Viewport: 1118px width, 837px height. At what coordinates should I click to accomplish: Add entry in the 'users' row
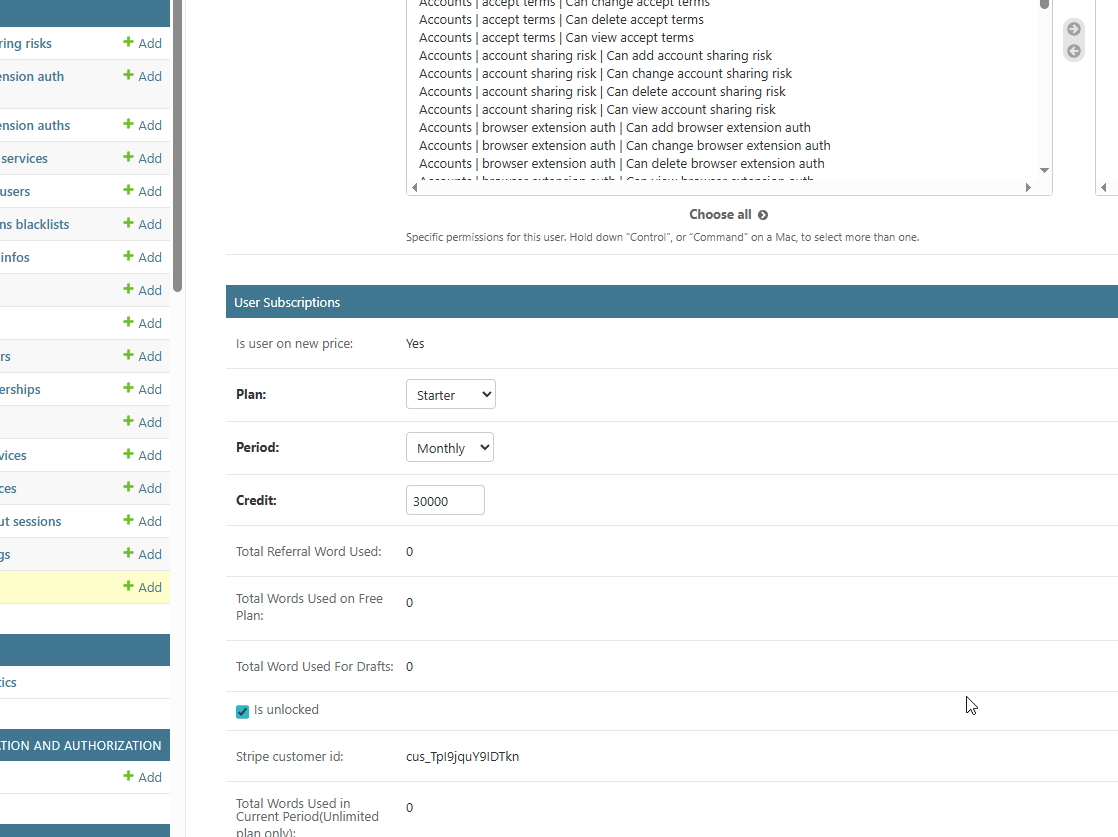[143, 191]
